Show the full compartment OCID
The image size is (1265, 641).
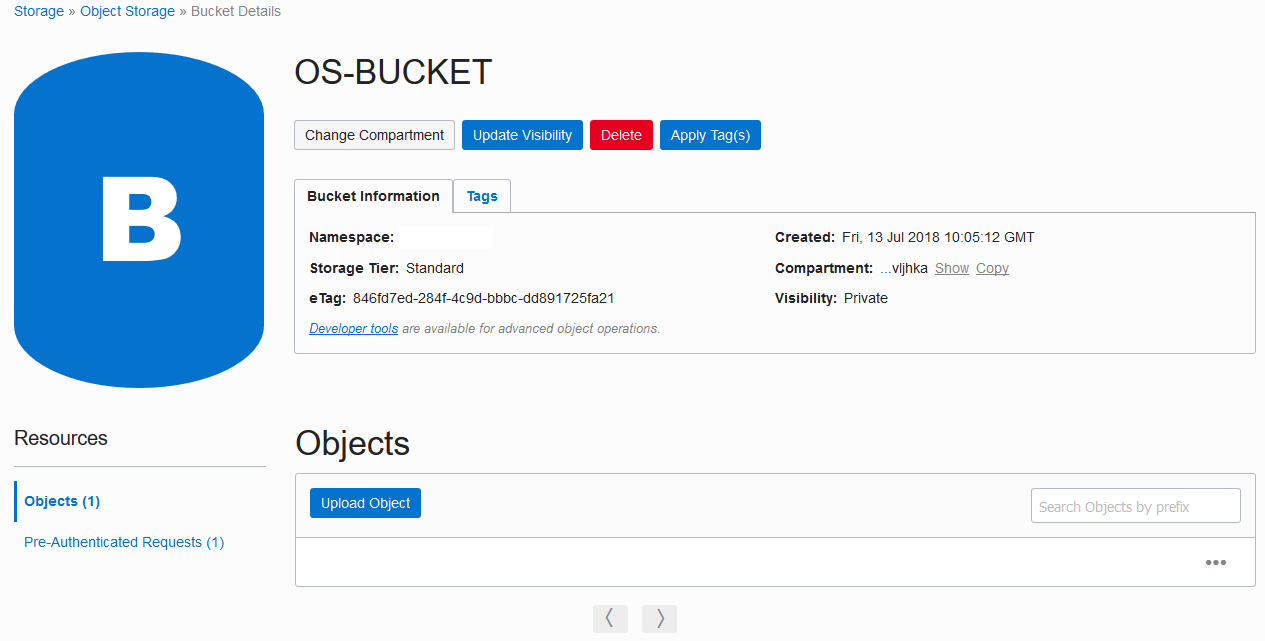tap(952, 268)
